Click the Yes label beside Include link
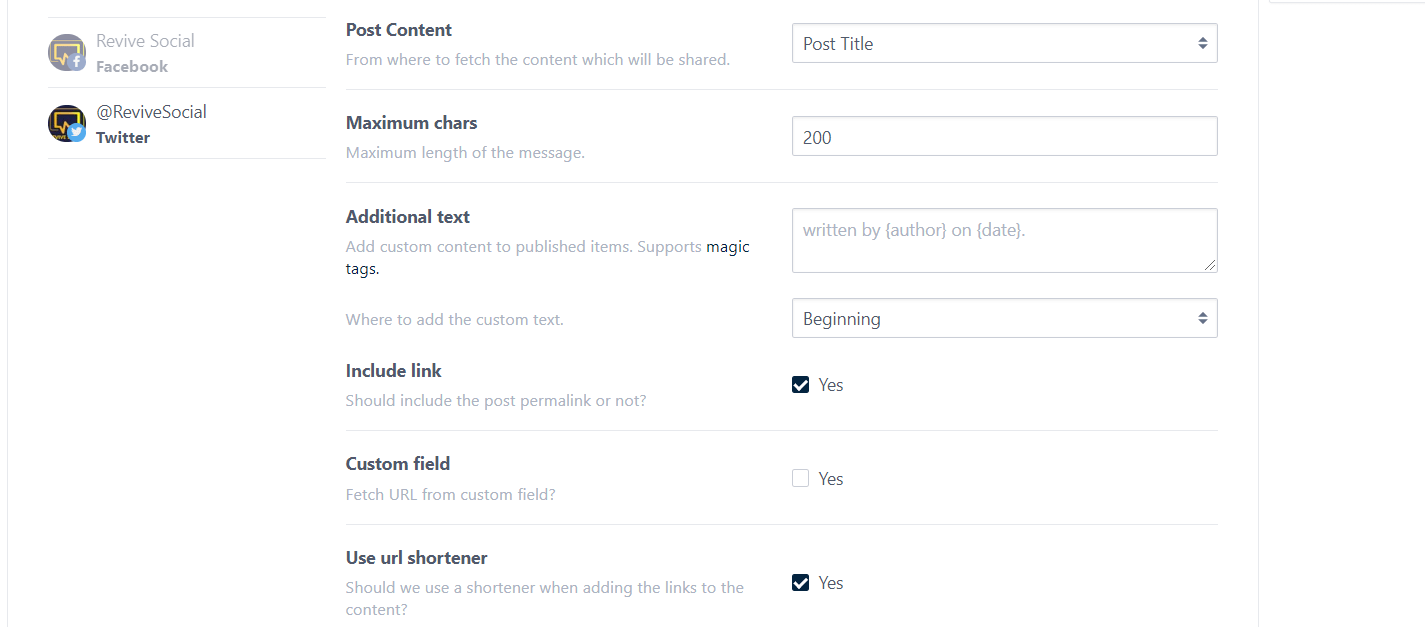This screenshot has width=1425, height=627. click(x=831, y=385)
